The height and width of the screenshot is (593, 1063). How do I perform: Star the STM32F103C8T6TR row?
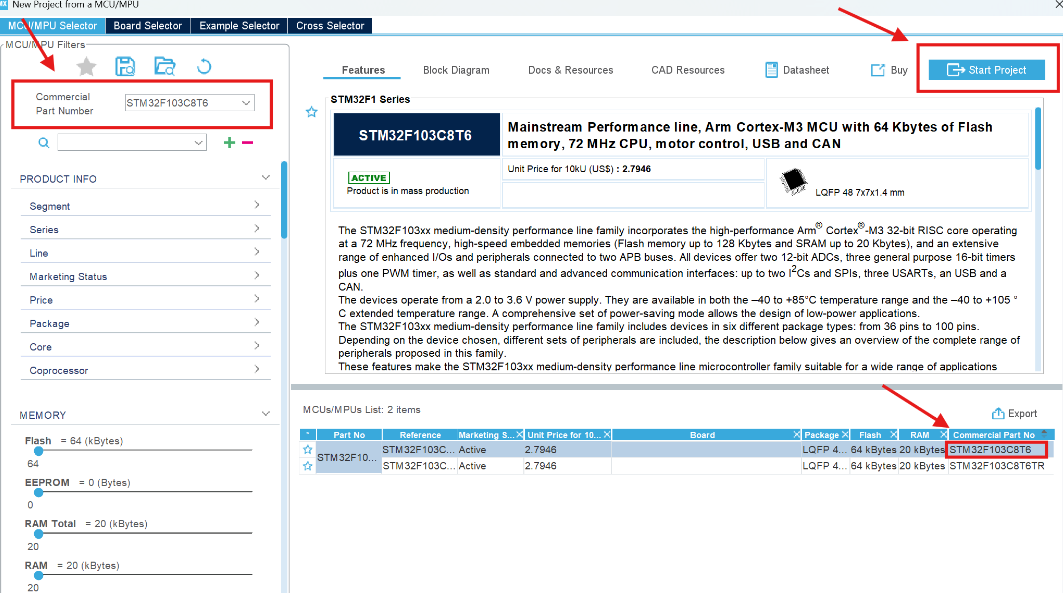(x=308, y=466)
